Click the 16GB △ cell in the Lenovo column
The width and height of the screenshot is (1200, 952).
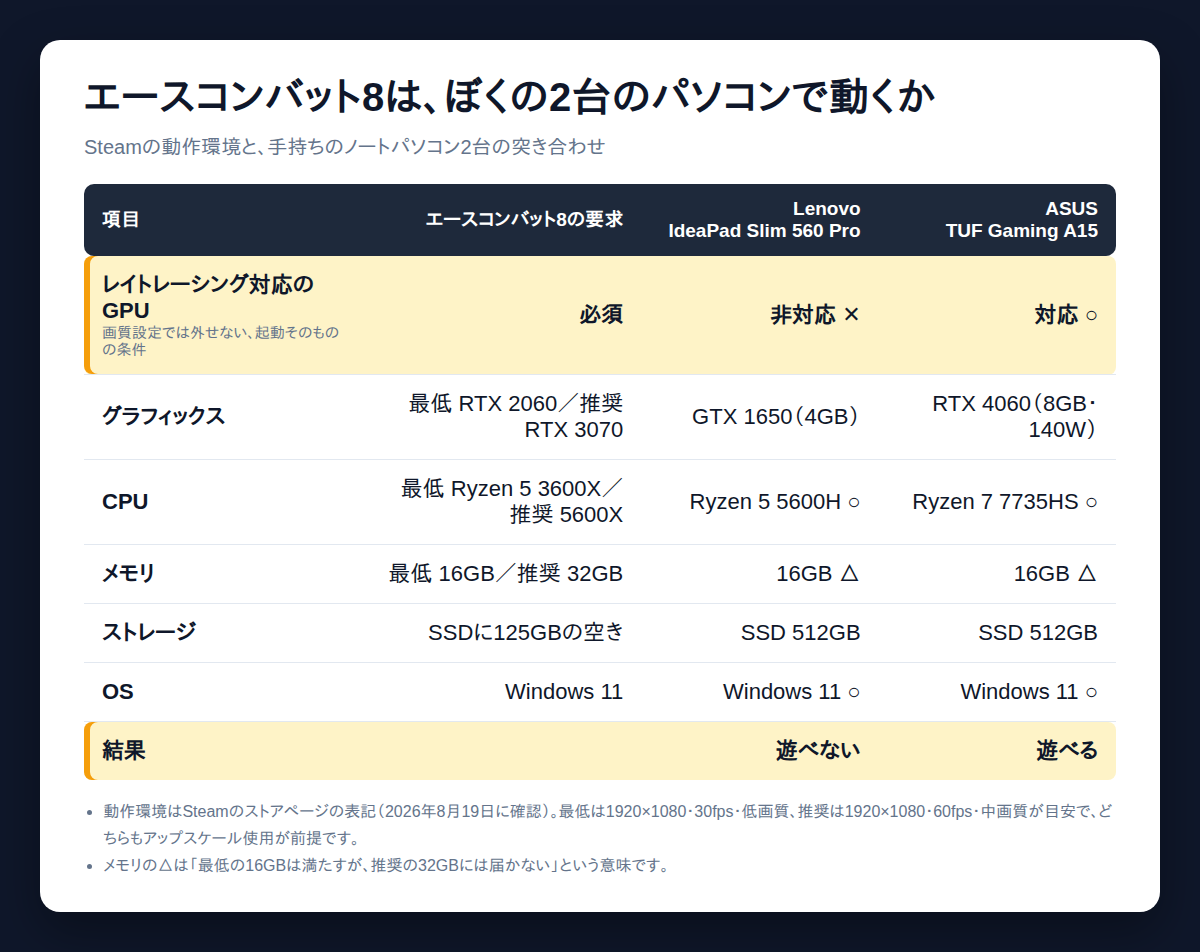click(x=818, y=574)
